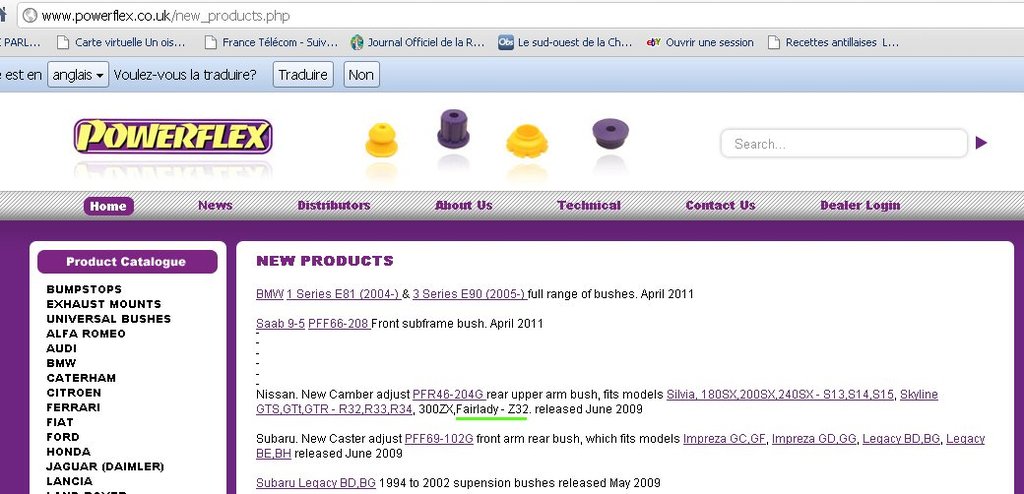This screenshot has width=1024, height=494.
Task: Go to the Home navigation tab
Action: [x=108, y=206]
